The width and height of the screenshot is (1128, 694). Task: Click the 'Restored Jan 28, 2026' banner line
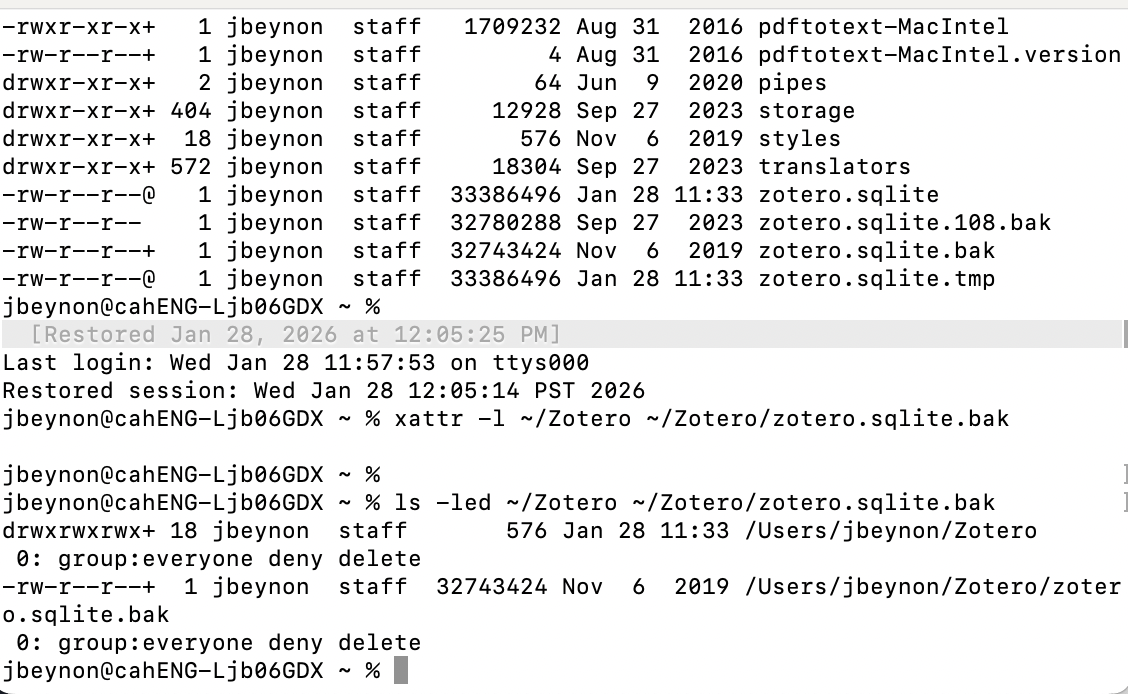coord(561,334)
